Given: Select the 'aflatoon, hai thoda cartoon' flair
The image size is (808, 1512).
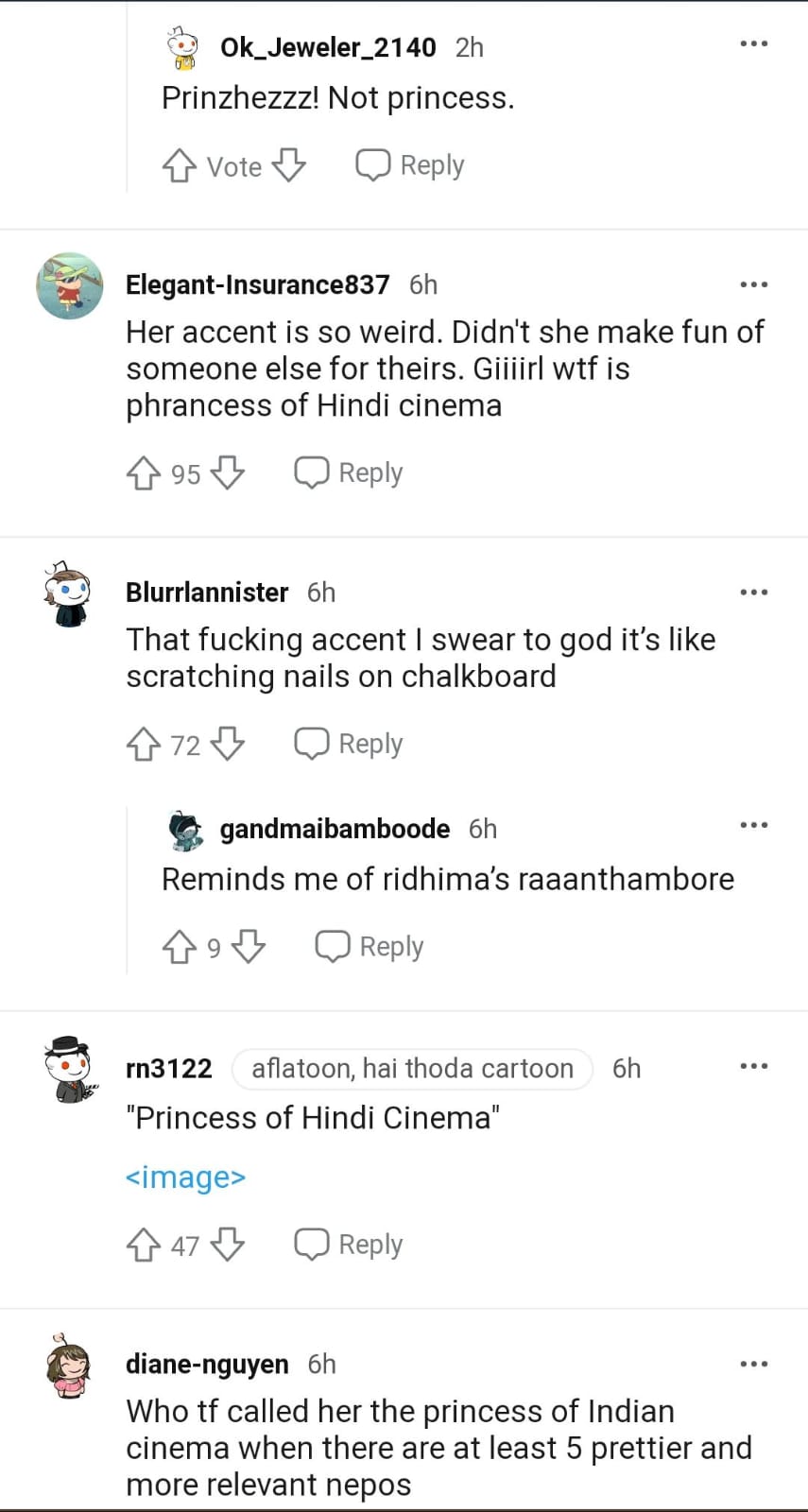Looking at the screenshot, I should pyautogui.click(x=412, y=1068).
